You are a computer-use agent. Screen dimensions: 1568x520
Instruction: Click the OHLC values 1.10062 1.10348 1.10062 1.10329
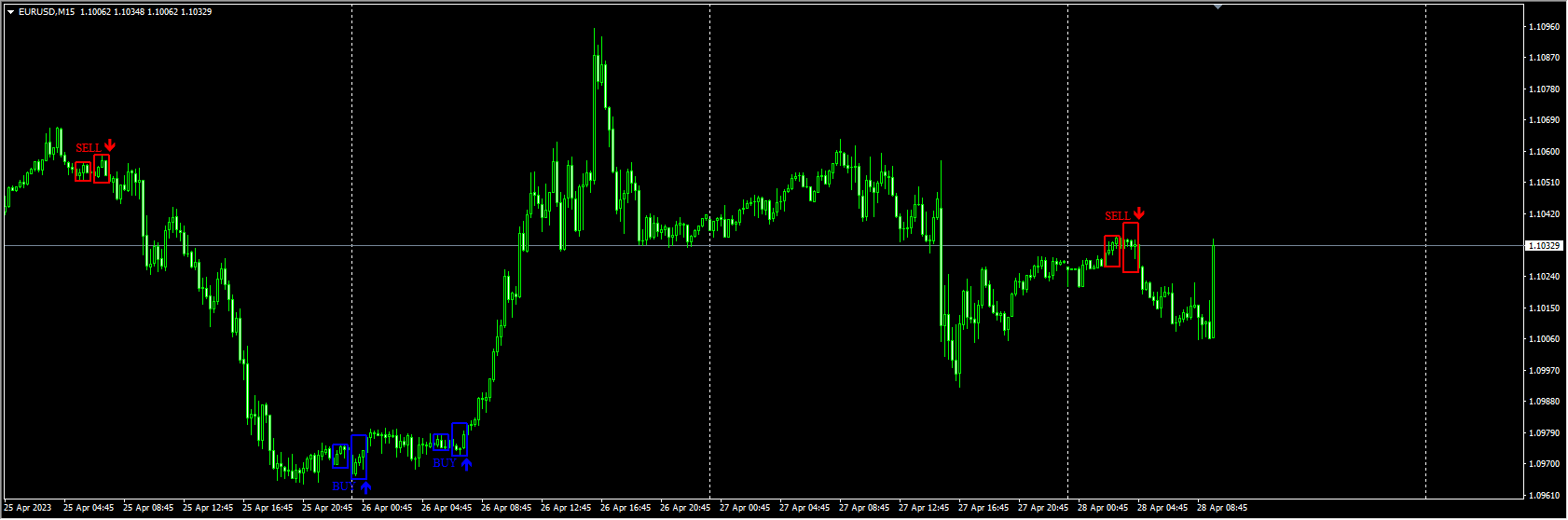[x=145, y=12]
